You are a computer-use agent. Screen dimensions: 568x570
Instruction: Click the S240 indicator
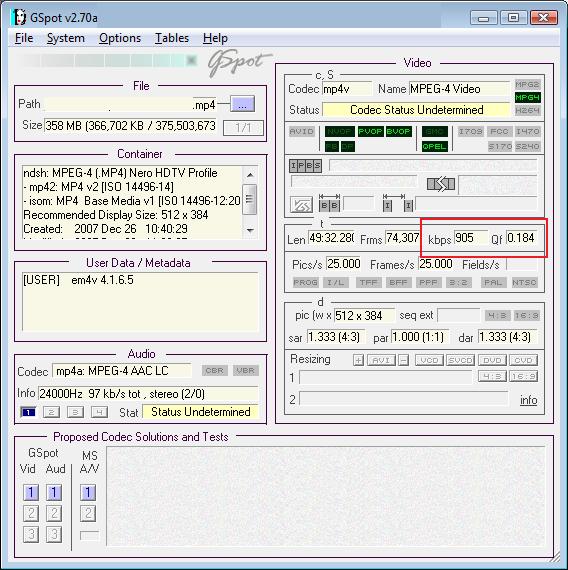pos(528,146)
